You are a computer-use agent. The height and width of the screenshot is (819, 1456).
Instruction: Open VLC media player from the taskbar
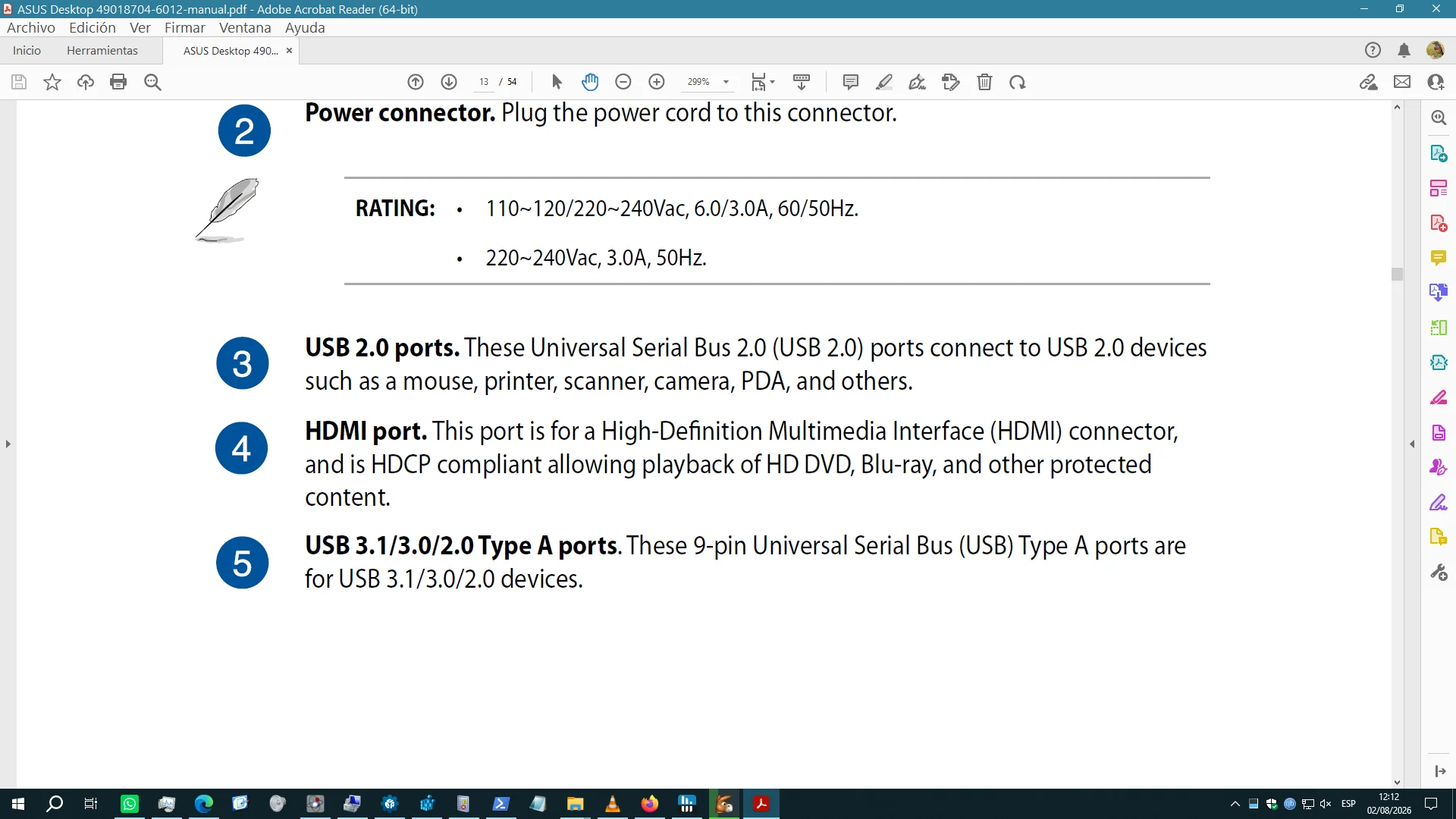tap(613, 804)
